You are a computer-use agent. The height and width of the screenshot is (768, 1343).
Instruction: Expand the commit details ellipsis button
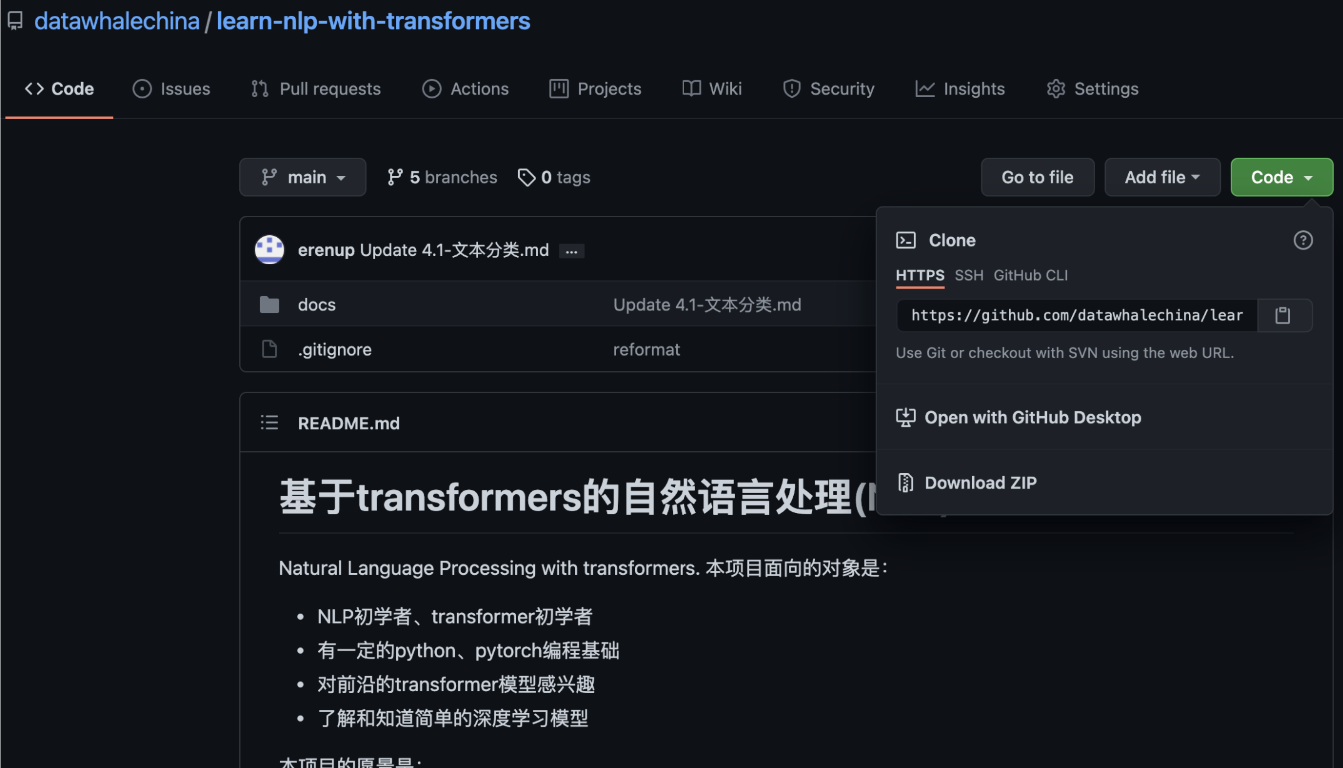[572, 251]
